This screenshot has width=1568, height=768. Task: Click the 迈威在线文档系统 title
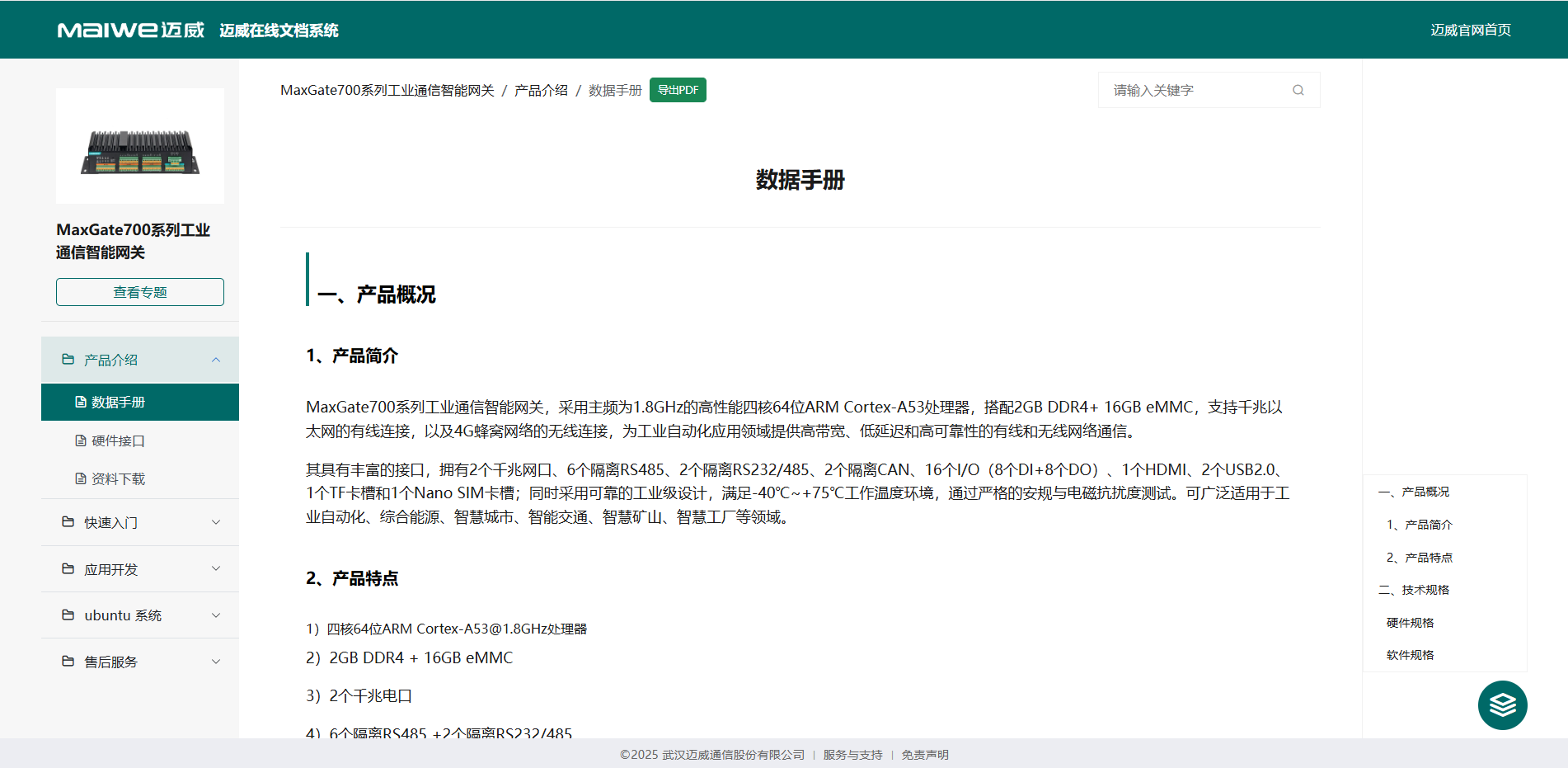click(x=279, y=31)
